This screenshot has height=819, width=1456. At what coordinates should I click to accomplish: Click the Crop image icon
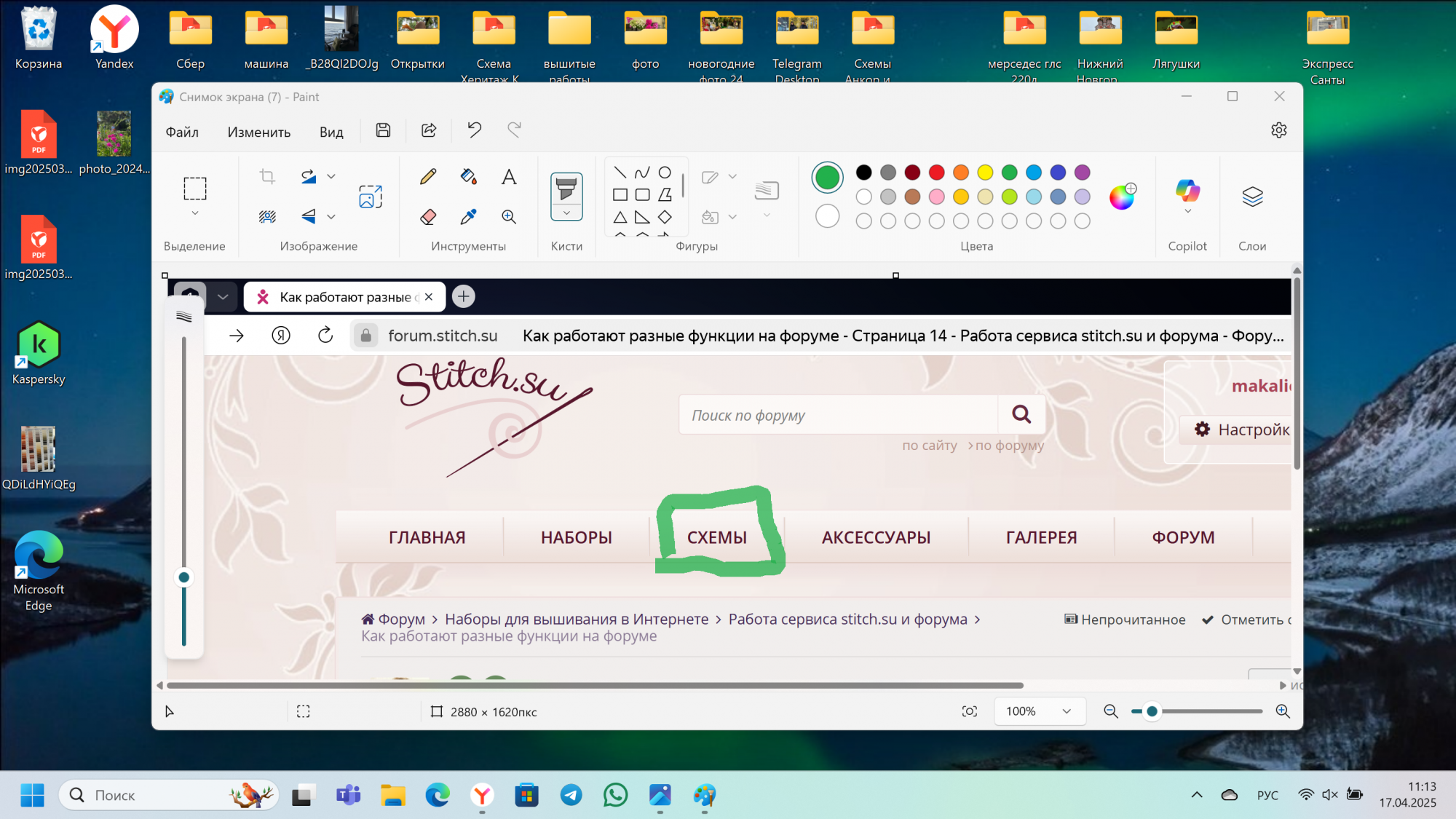point(267,176)
